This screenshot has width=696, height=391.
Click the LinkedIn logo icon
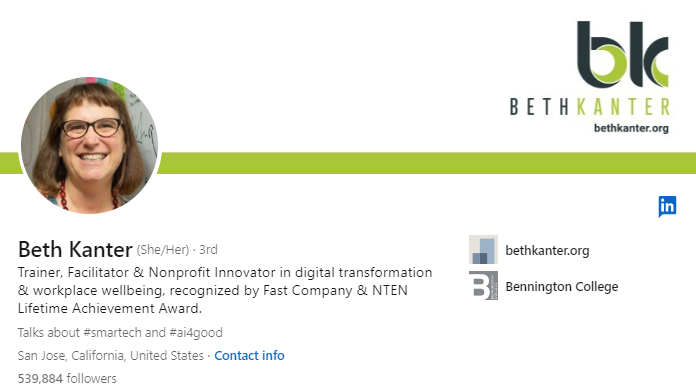667,206
